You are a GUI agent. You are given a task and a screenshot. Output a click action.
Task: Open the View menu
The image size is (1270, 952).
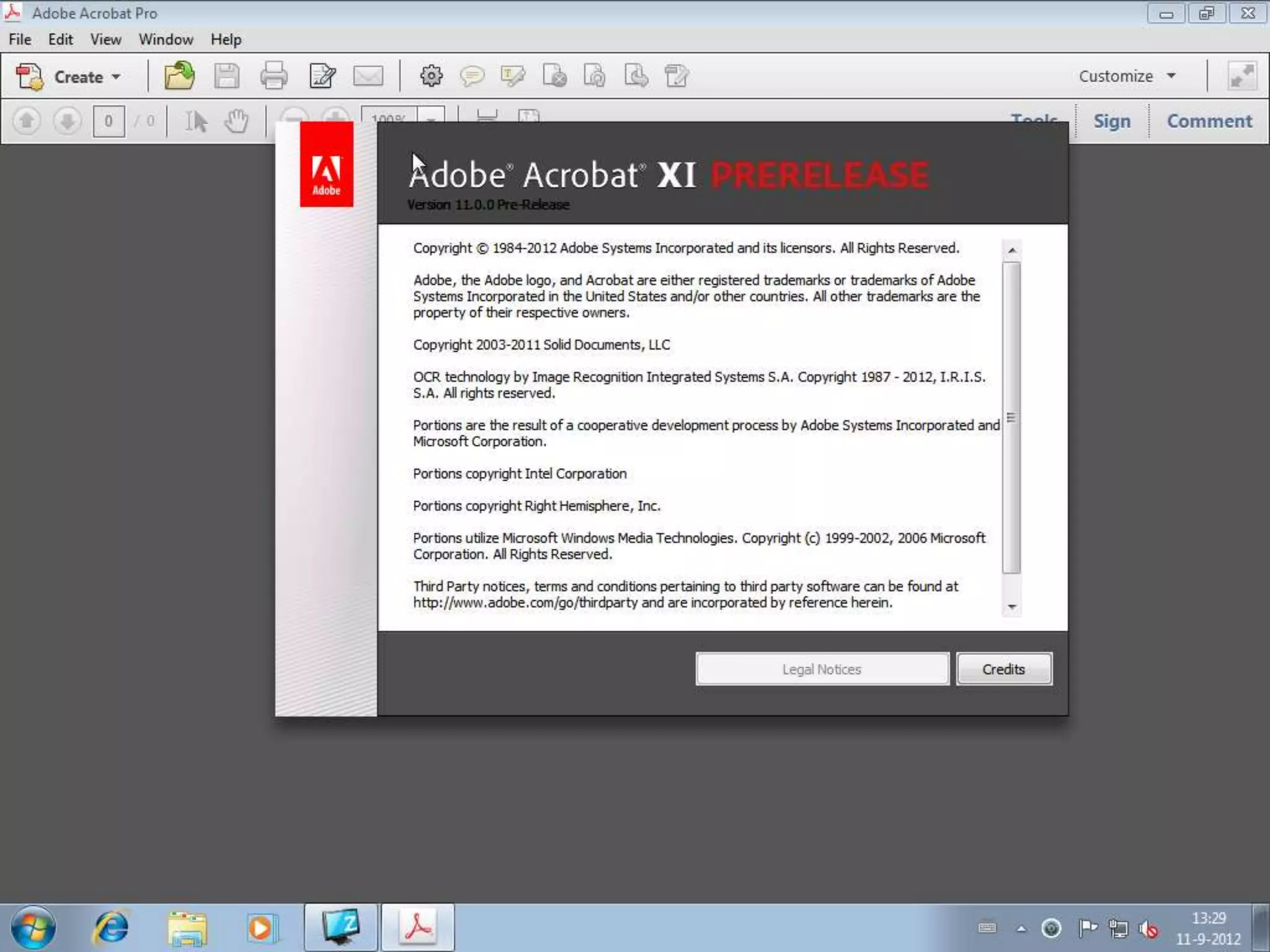[x=105, y=40]
